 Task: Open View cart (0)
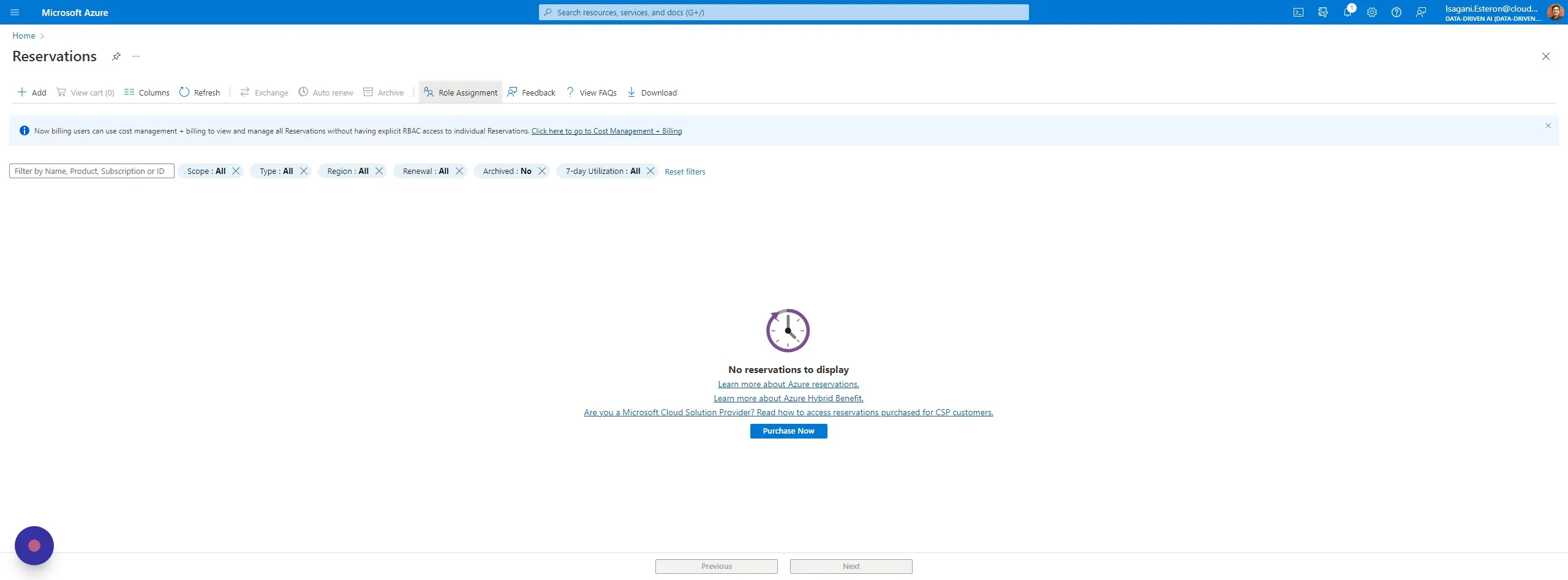[x=85, y=92]
